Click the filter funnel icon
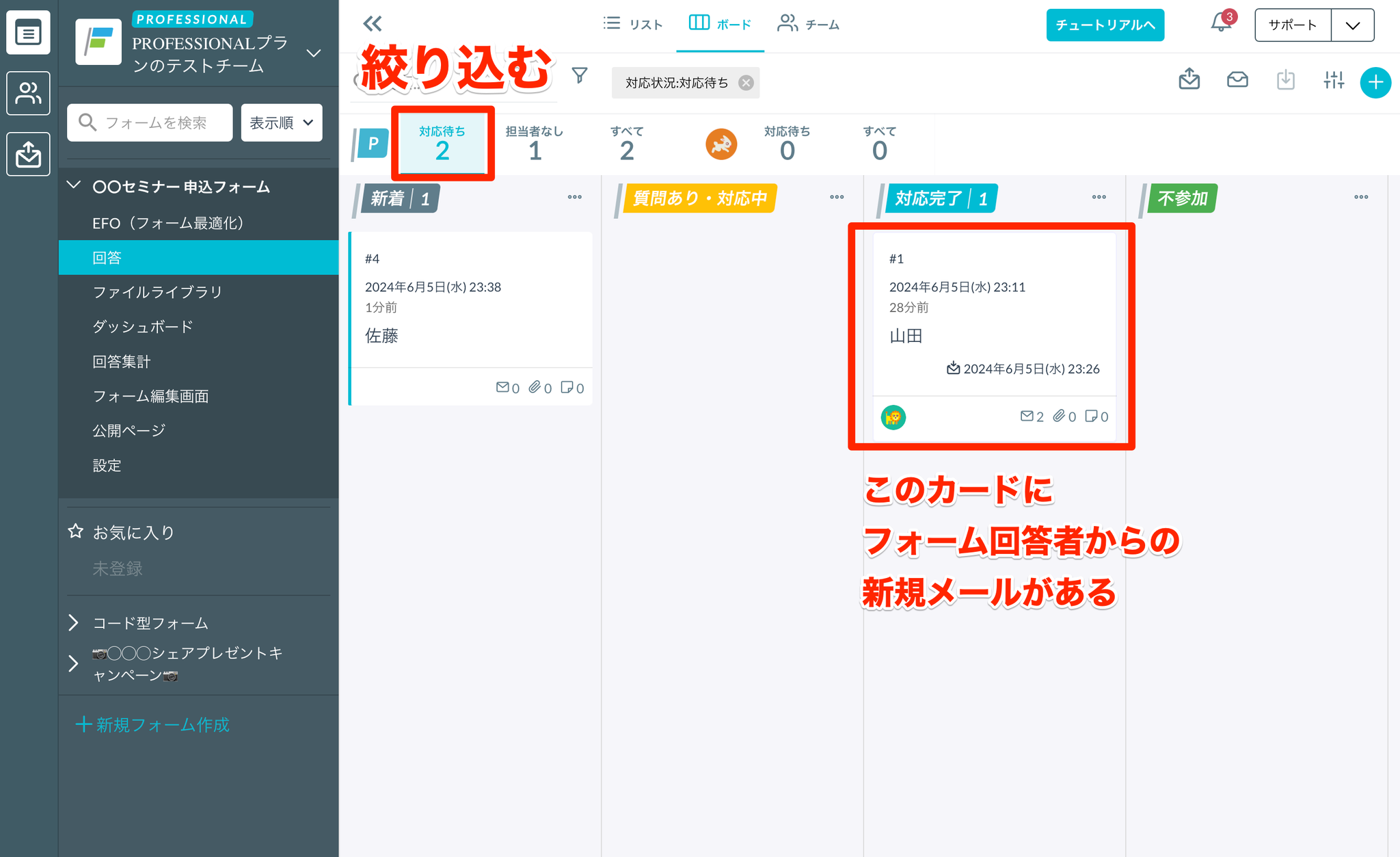 pos(579,75)
